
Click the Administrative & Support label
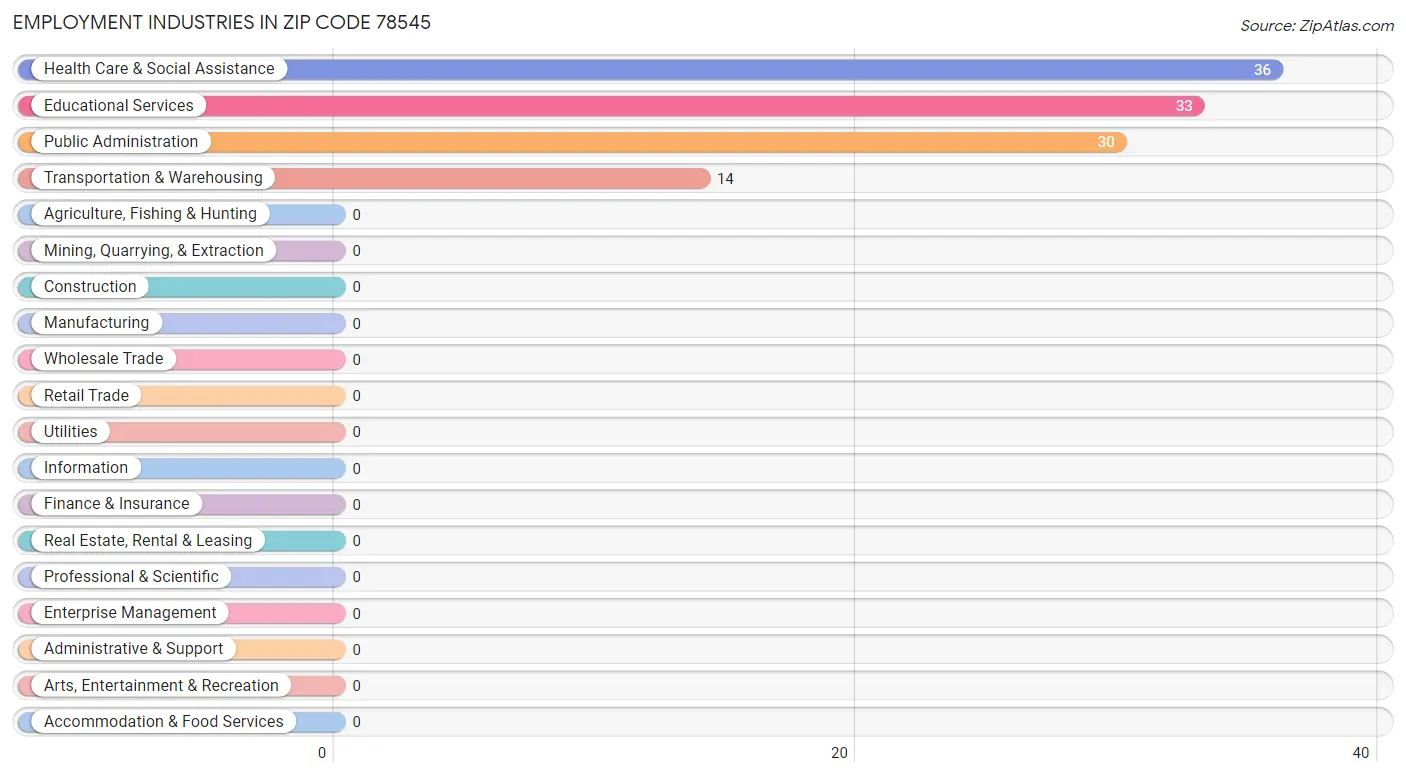click(134, 648)
